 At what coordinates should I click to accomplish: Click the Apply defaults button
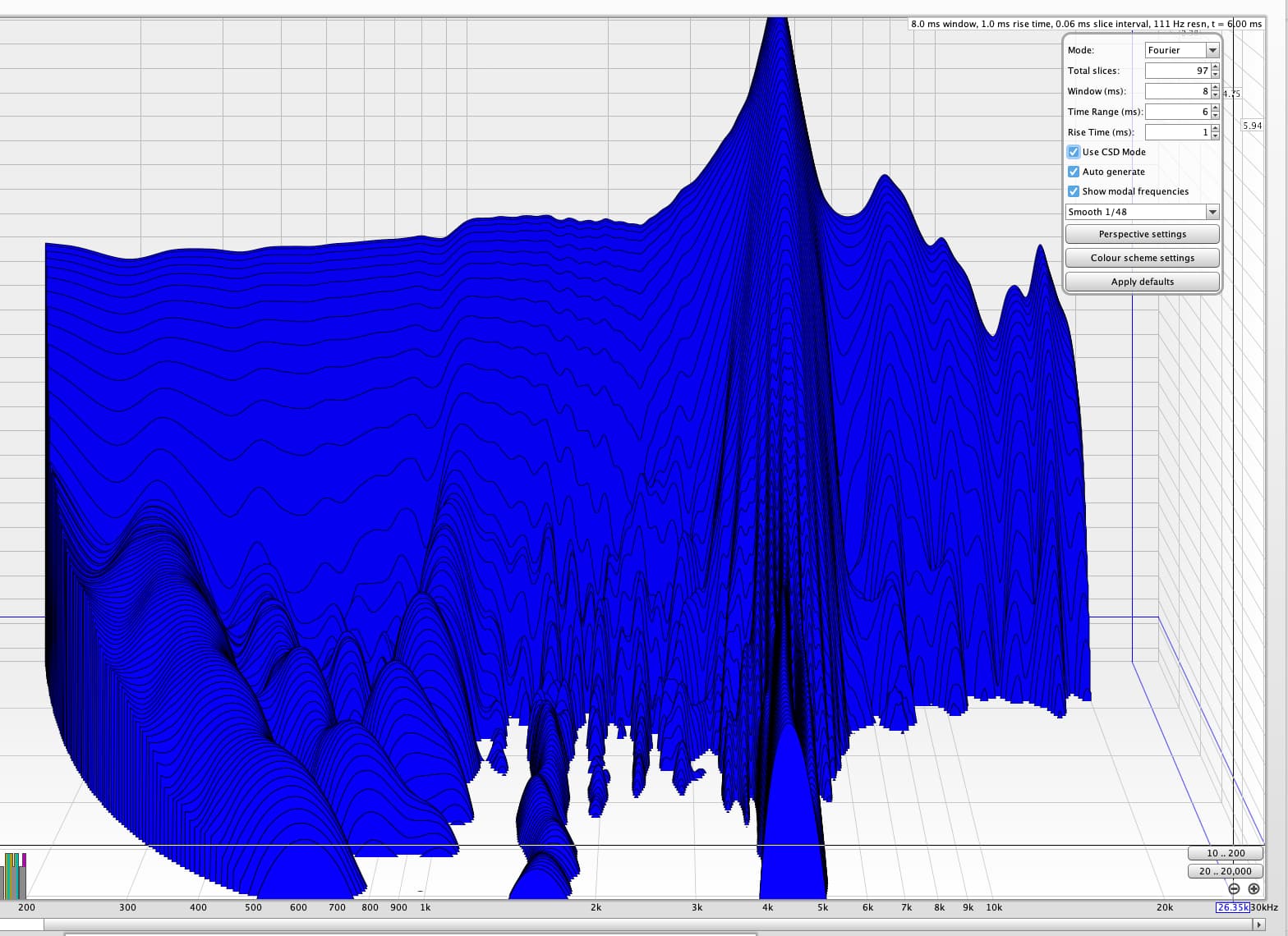click(x=1142, y=282)
